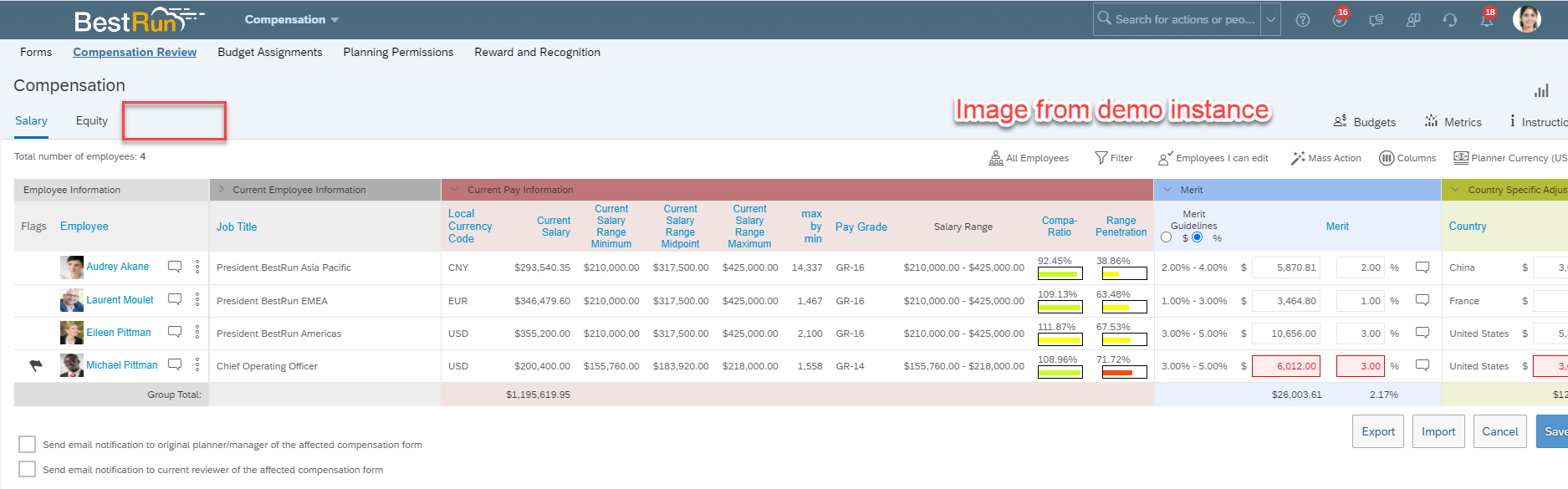Open Laurent Moulet's employee link
Image resolution: width=1568 pixels, height=489 pixels.
click(x=120, y=299)
